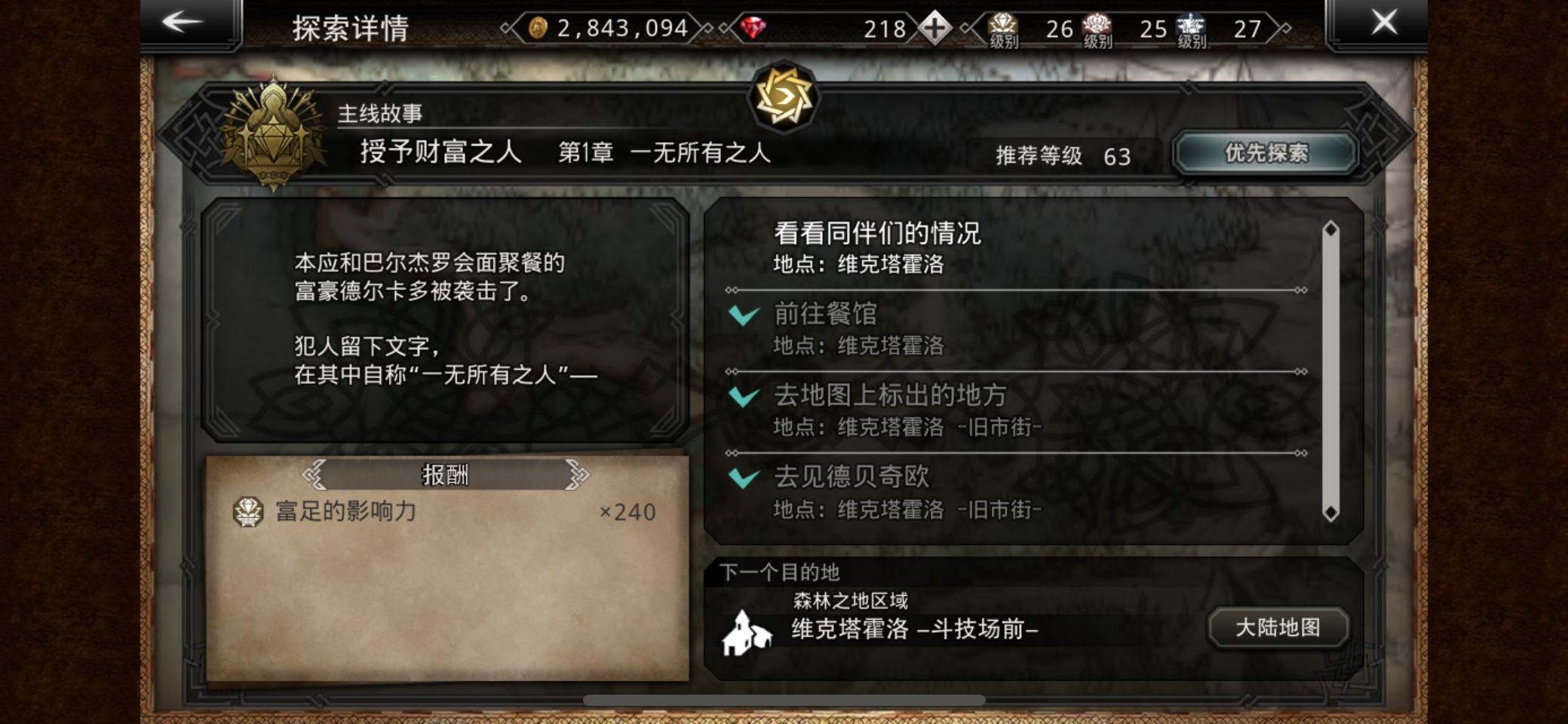Open the 大陆地图 map button
The height and width of the screenshot is (724, 1568).
[x=1278, y=627]
